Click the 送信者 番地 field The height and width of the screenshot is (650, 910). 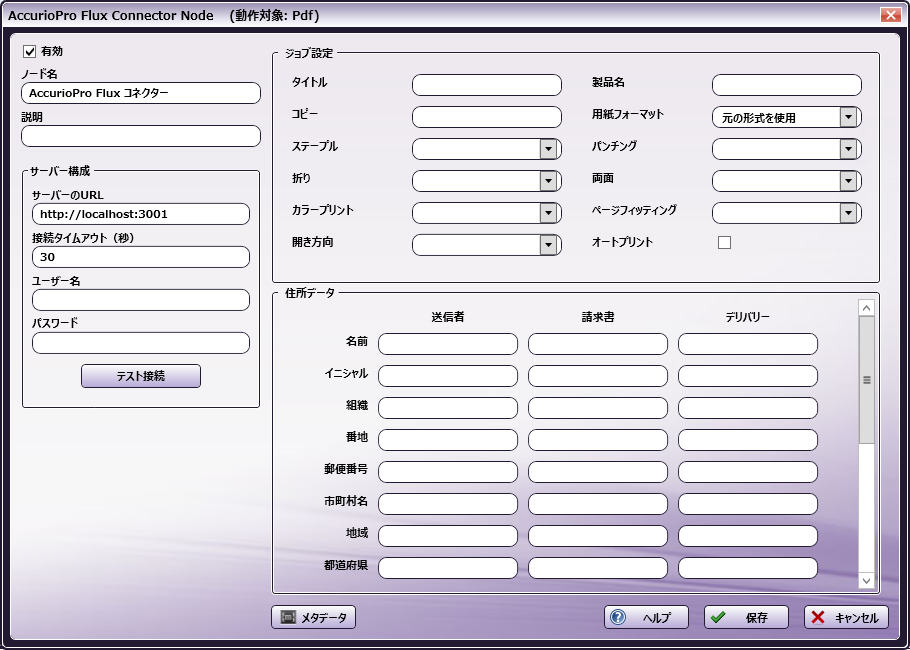coord(448,440)
